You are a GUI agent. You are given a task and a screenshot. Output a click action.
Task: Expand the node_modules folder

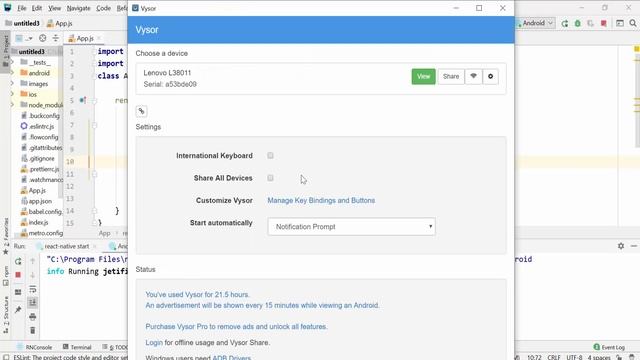[x=12, y=105]
